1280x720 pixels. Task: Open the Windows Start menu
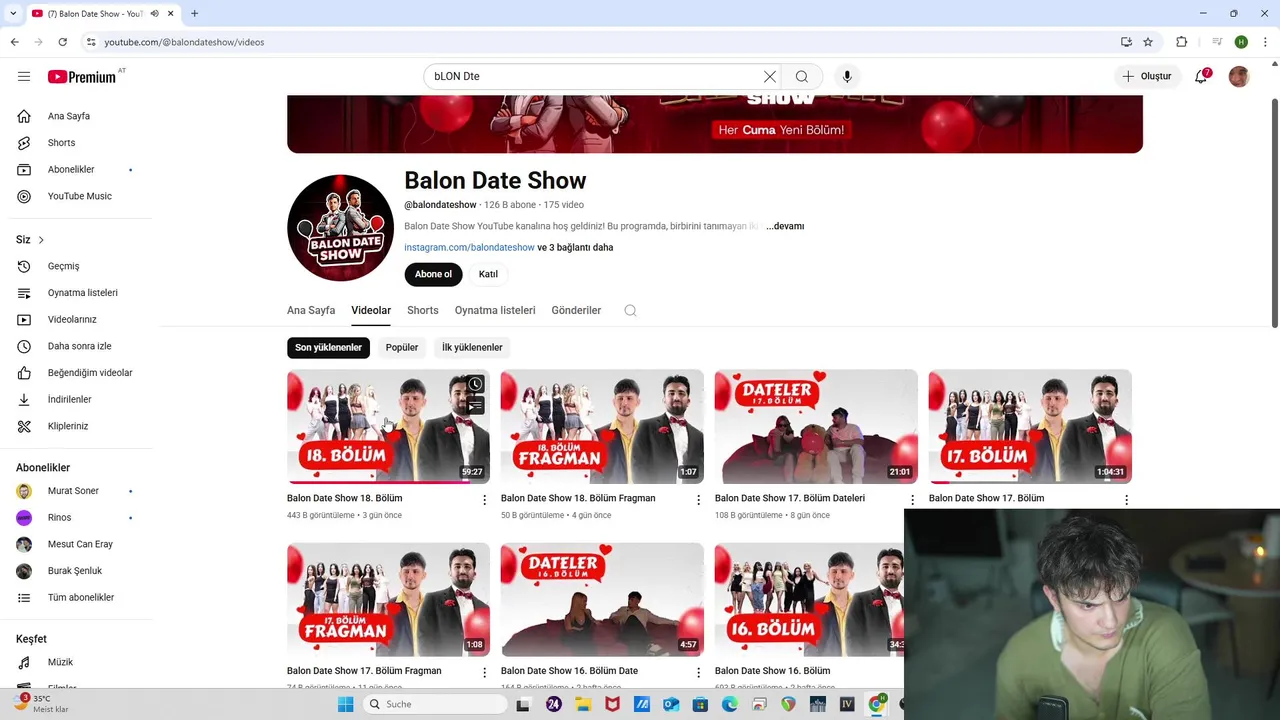click(345, 704)
